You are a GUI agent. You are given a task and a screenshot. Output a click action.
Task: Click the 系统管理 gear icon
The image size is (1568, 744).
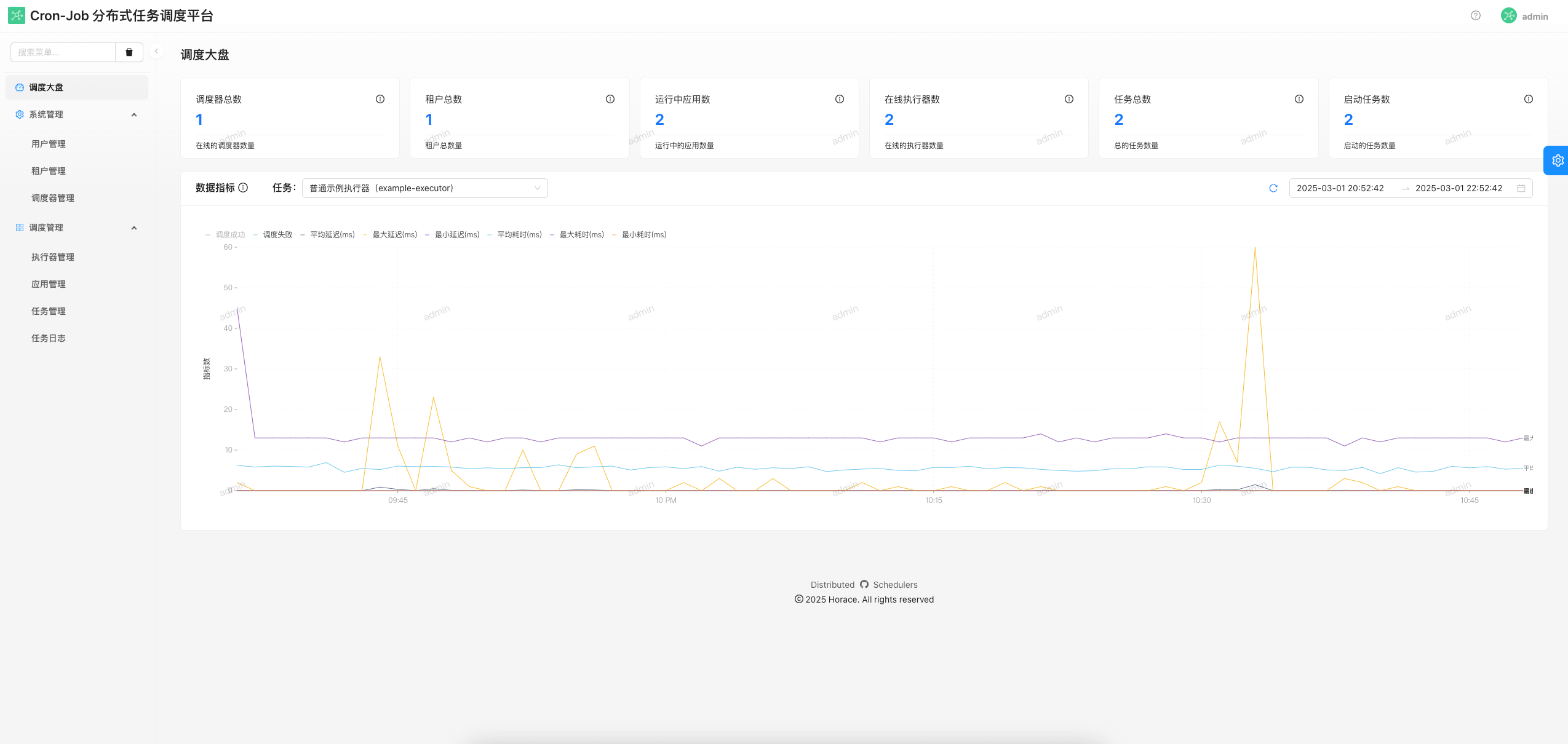20,114
